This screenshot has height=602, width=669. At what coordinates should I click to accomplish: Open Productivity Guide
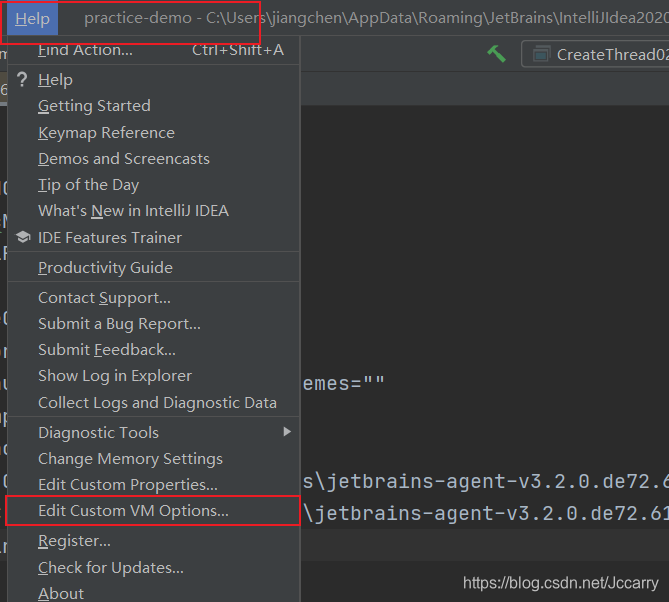pyautogui.click(x=154, y=268)
